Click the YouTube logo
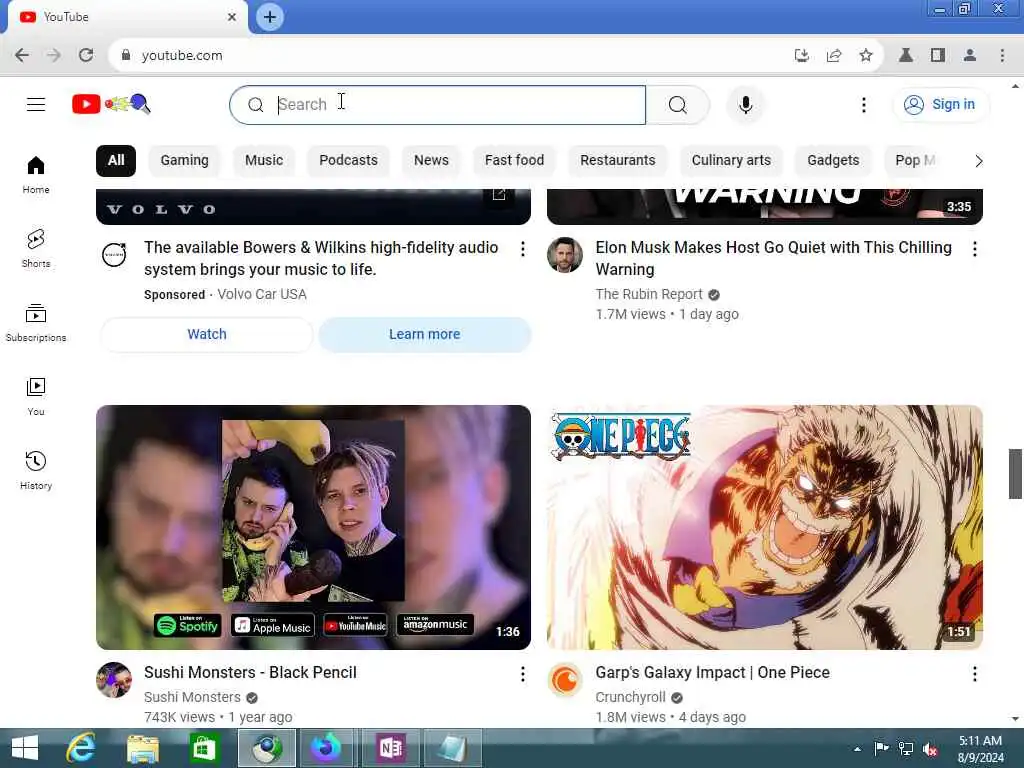The height and width of the screenshot is (768, 1024). pos(111,104)
